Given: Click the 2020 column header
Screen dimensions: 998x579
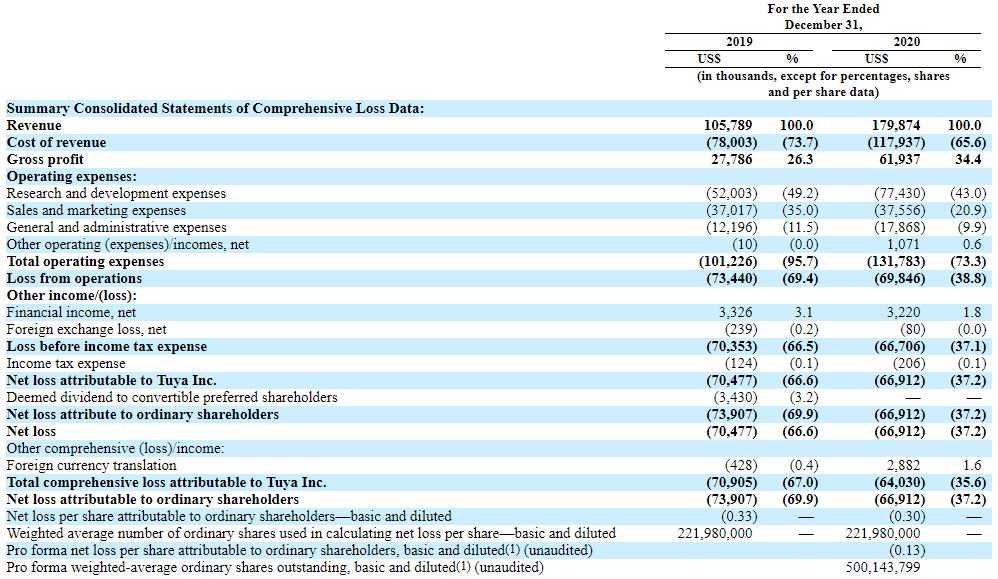Looking at the screenshot, I should [907, 42].
